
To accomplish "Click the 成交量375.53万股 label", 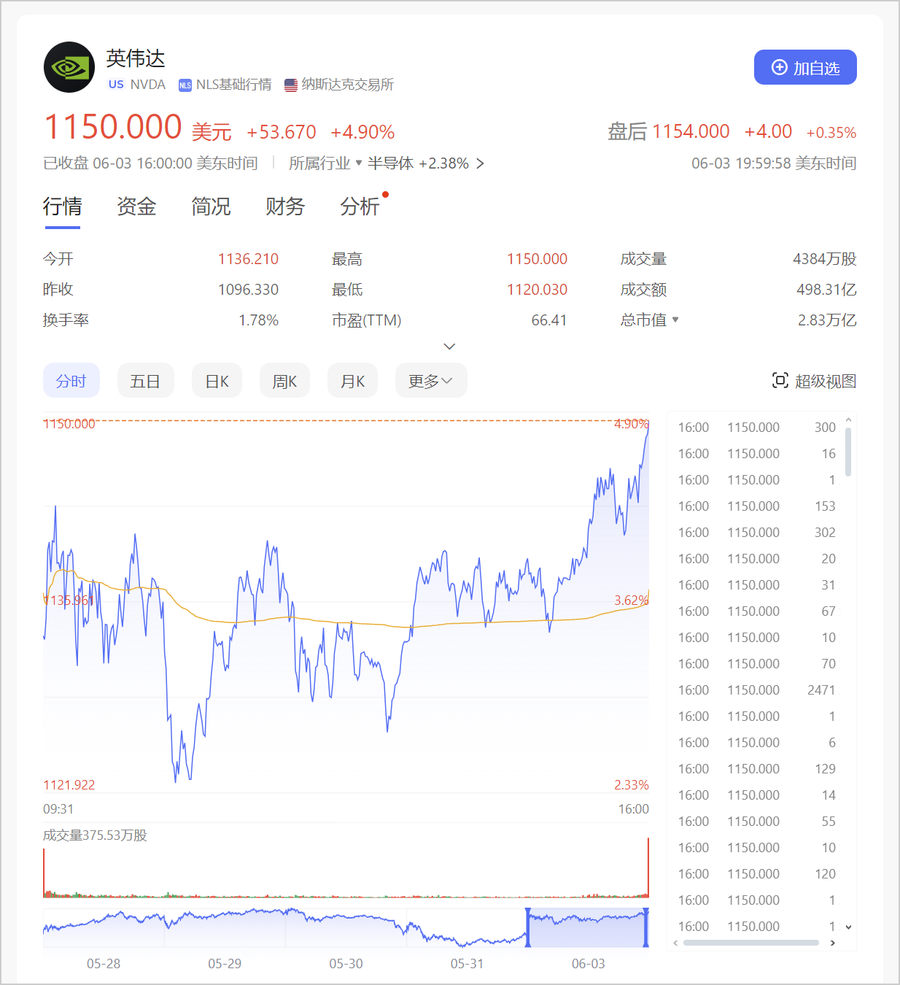I will [x=95, y=835].
